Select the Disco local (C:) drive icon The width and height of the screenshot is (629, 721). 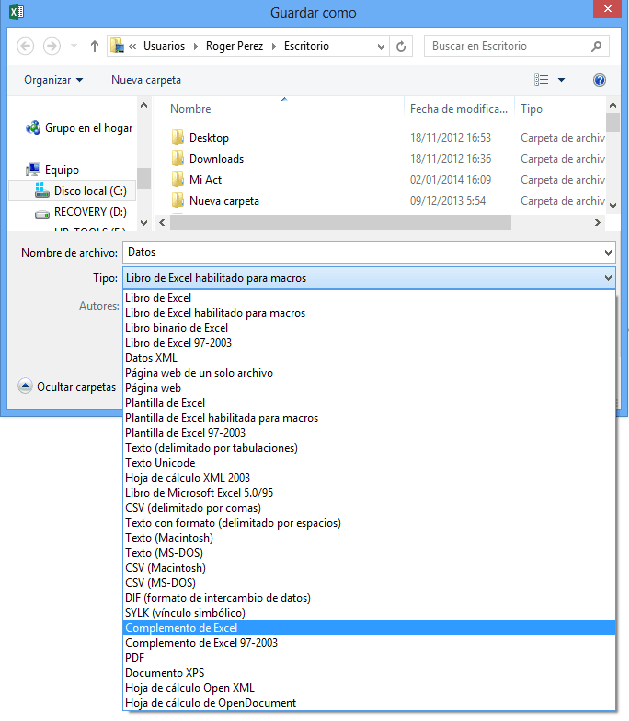42,190
